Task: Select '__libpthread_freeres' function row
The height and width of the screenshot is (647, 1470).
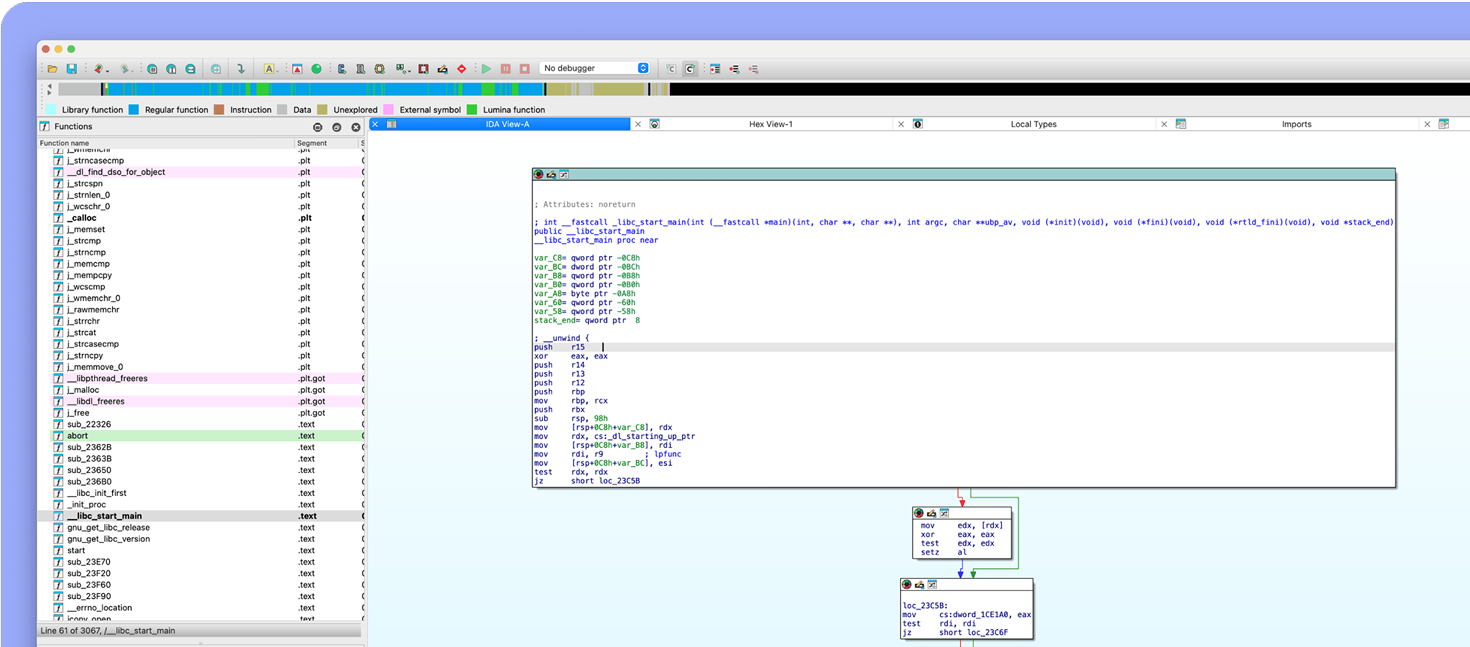Action: pos(201,379)
